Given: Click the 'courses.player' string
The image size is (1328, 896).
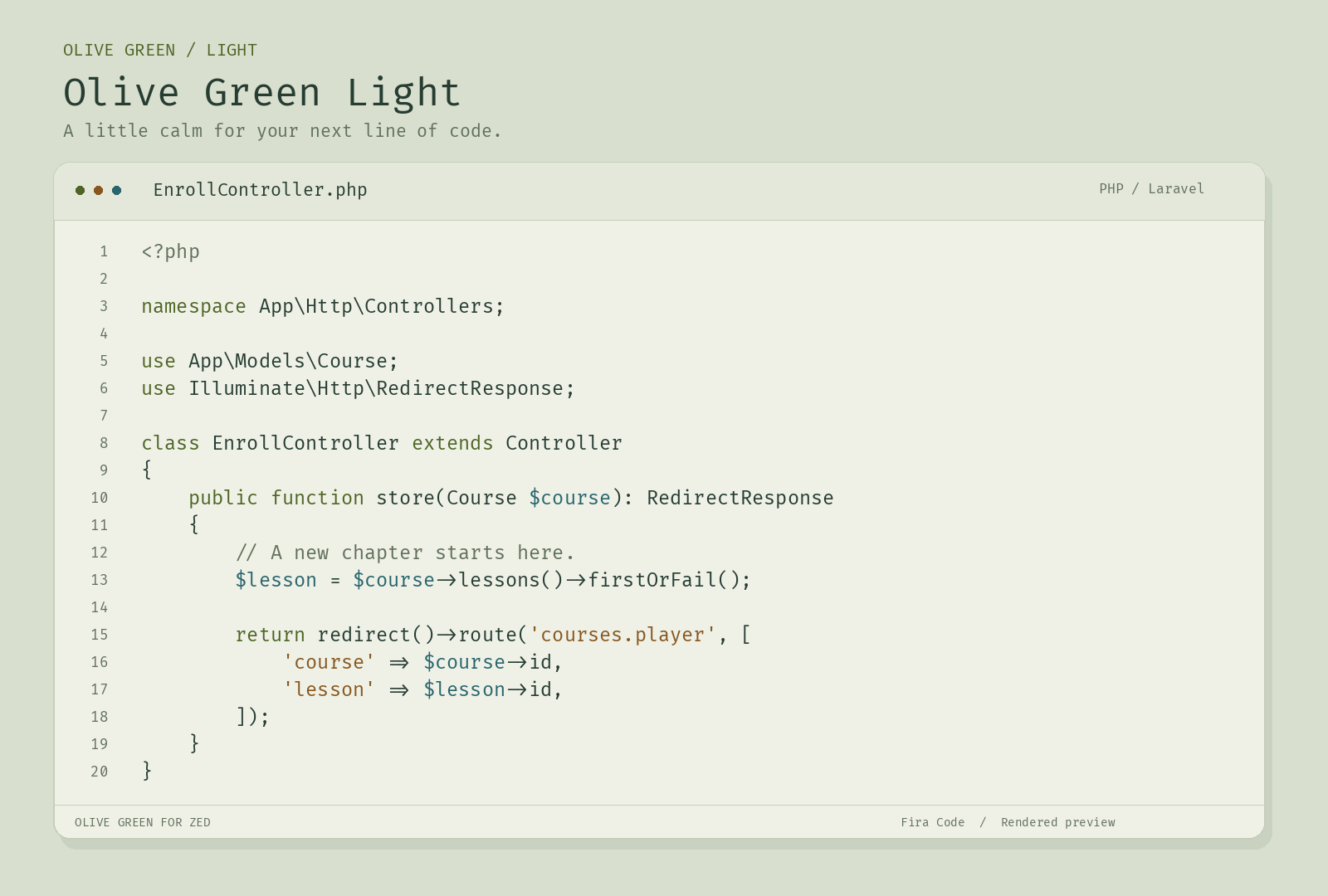Looking at the screenshot, I should tap(622, 635).
